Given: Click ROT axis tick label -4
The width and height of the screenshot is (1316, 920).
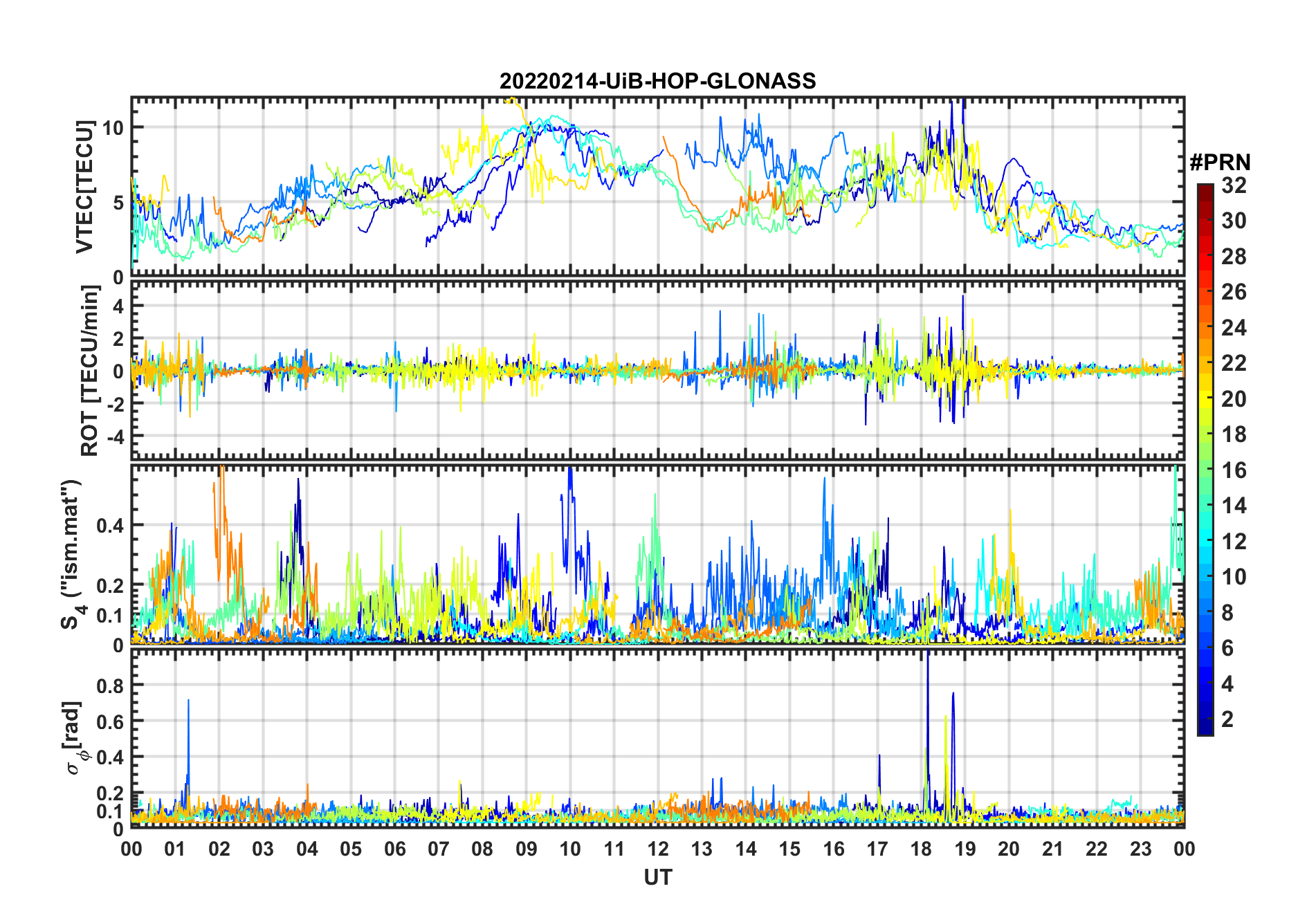Looking at the screenshot, I should click(x=115, y=436).
